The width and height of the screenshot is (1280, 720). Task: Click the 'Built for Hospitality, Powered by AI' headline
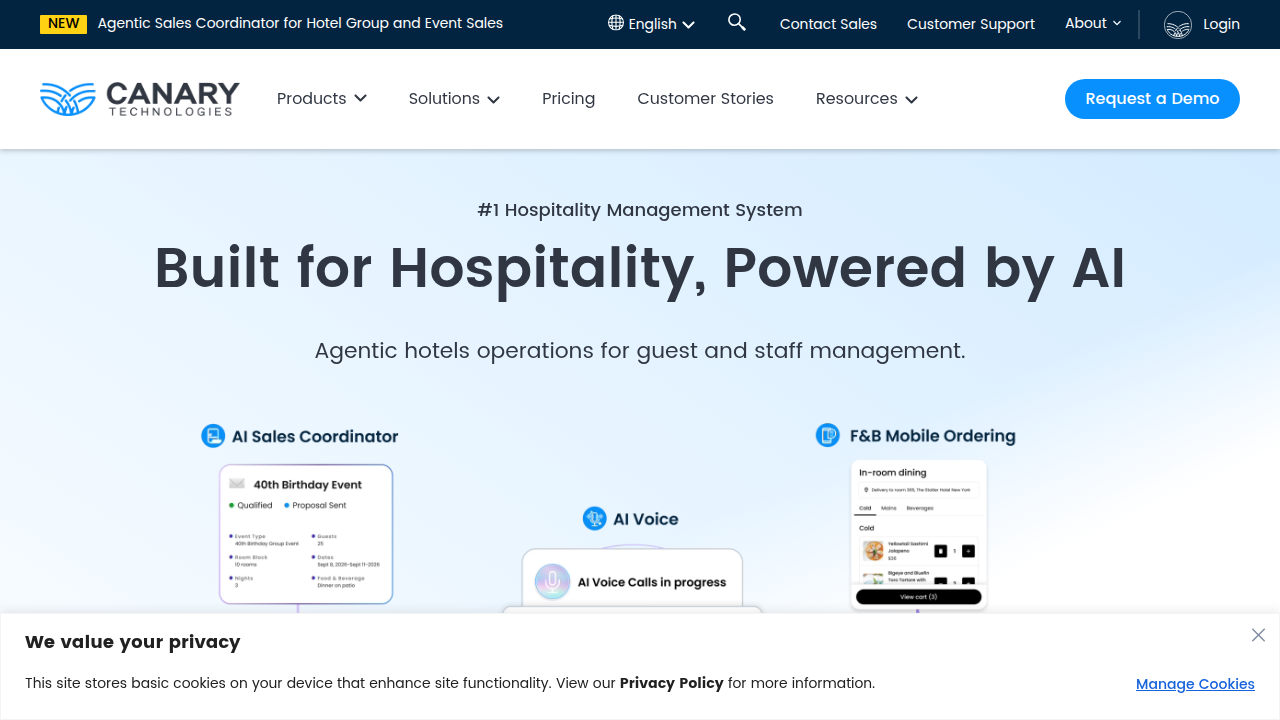pyautogui.click(x=640, y=268)
